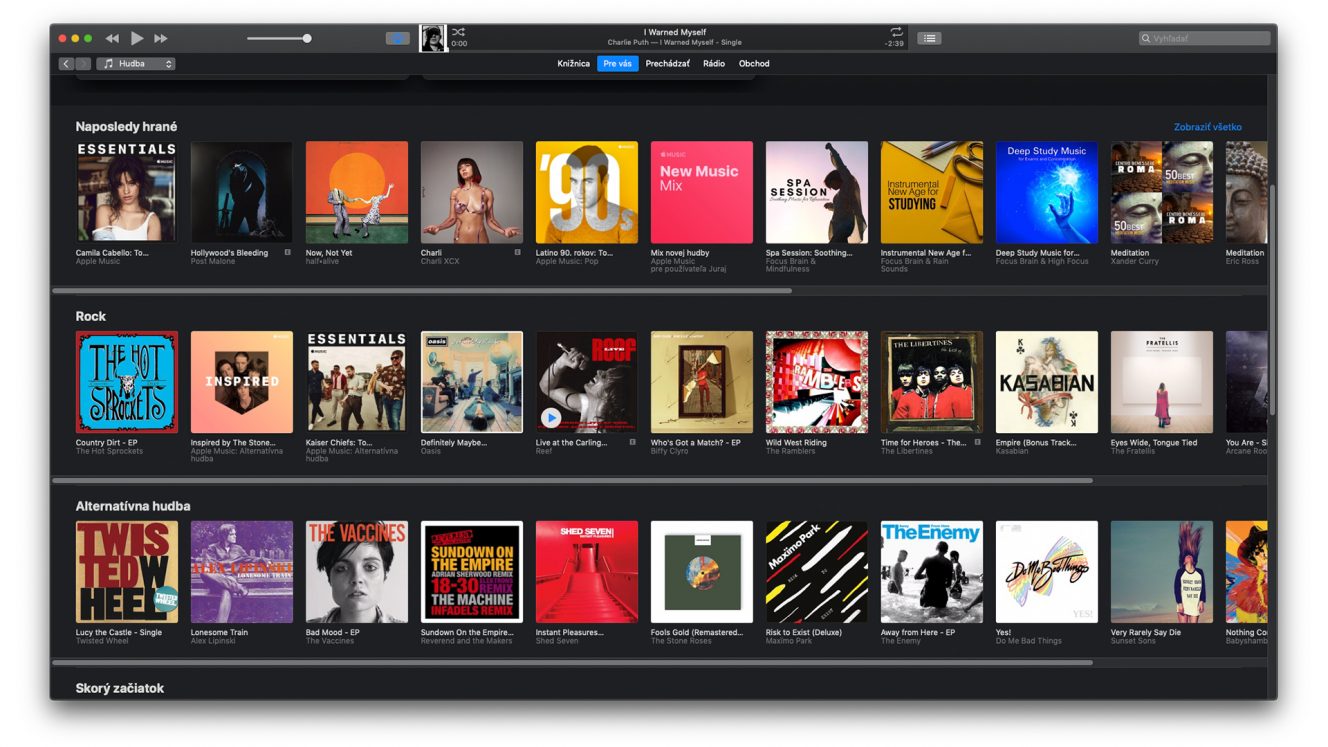Go back with the left arrow
Viewport: 1328px width, 747px height.
66,64
